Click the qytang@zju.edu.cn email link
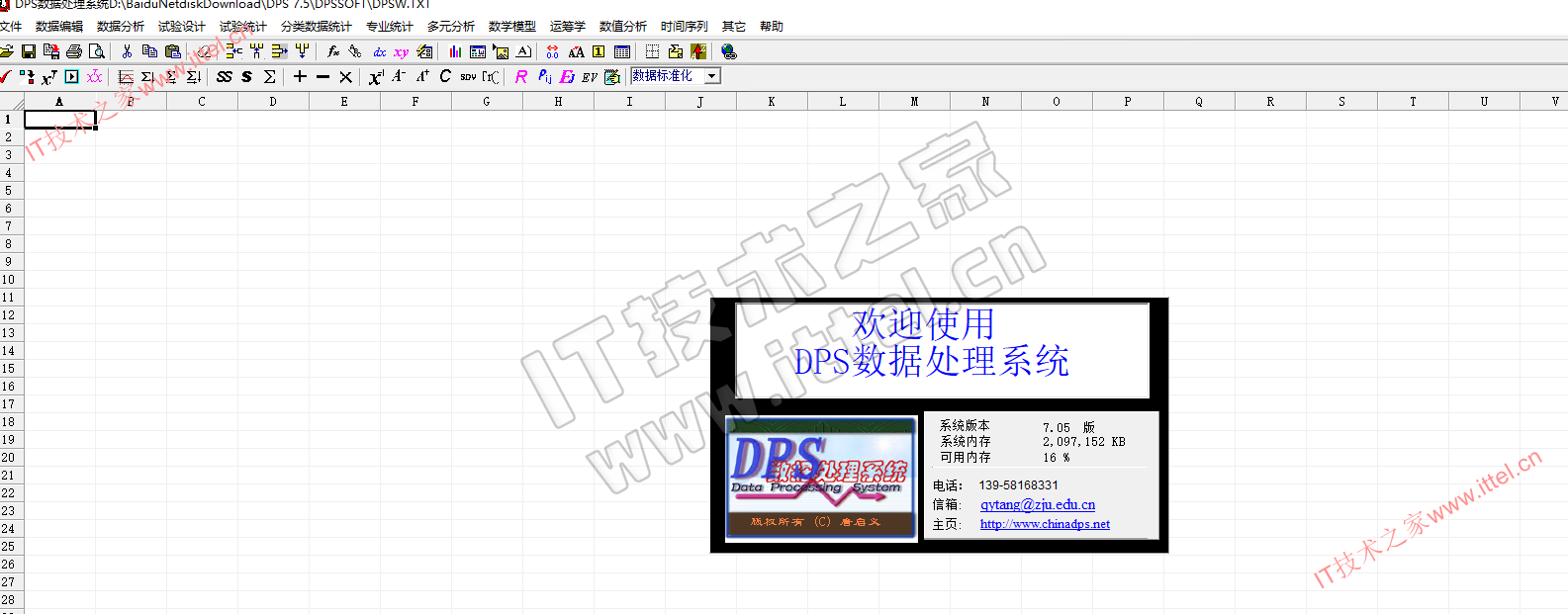 click(1038, 505)
